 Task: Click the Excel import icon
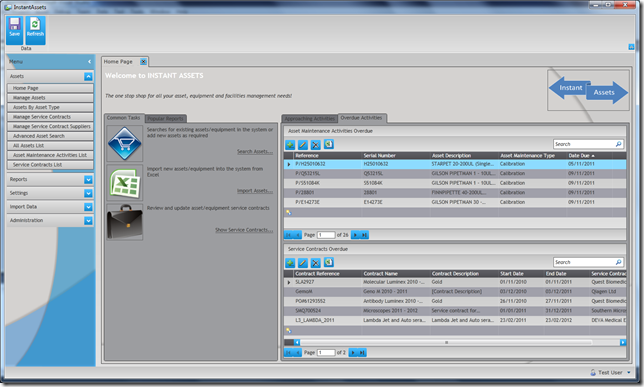[124, 183]
